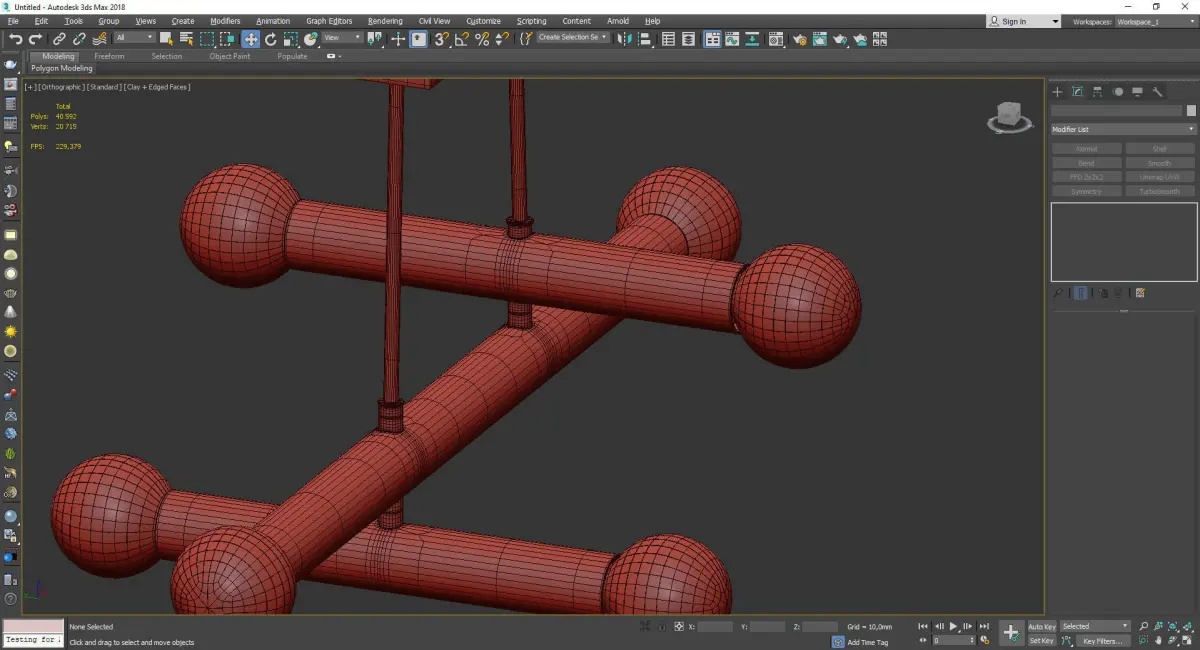Open the Mirror tool

coord(624,39)
